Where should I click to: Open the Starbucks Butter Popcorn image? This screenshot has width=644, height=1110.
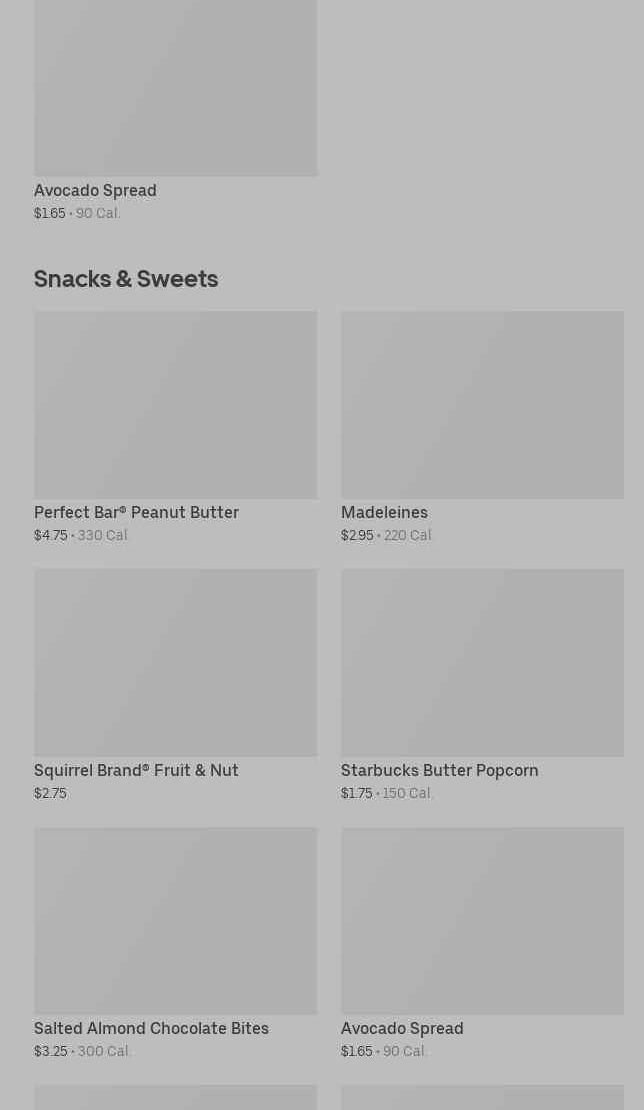pyautogui.click(x=483, y=663)
